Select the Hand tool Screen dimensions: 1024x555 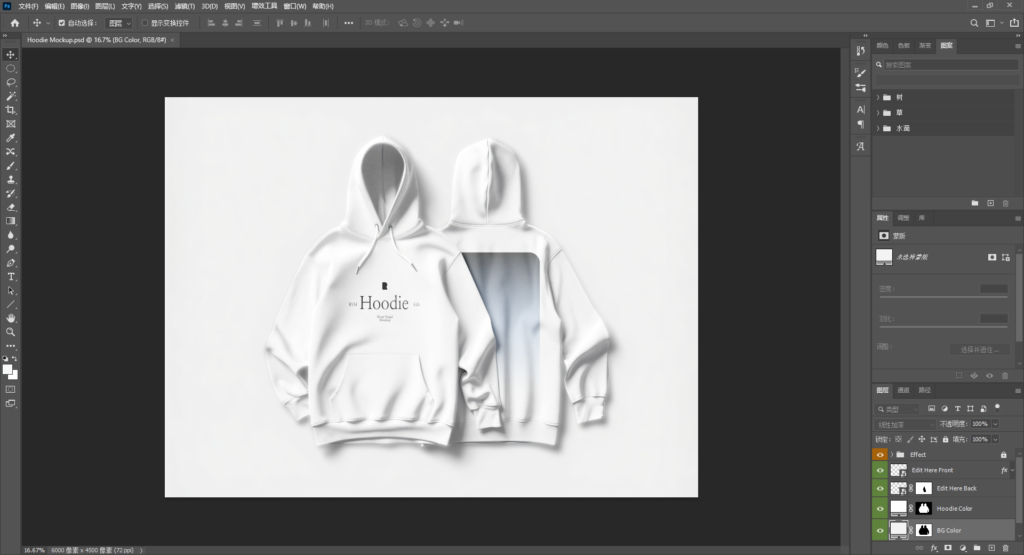tap(10, 318)
